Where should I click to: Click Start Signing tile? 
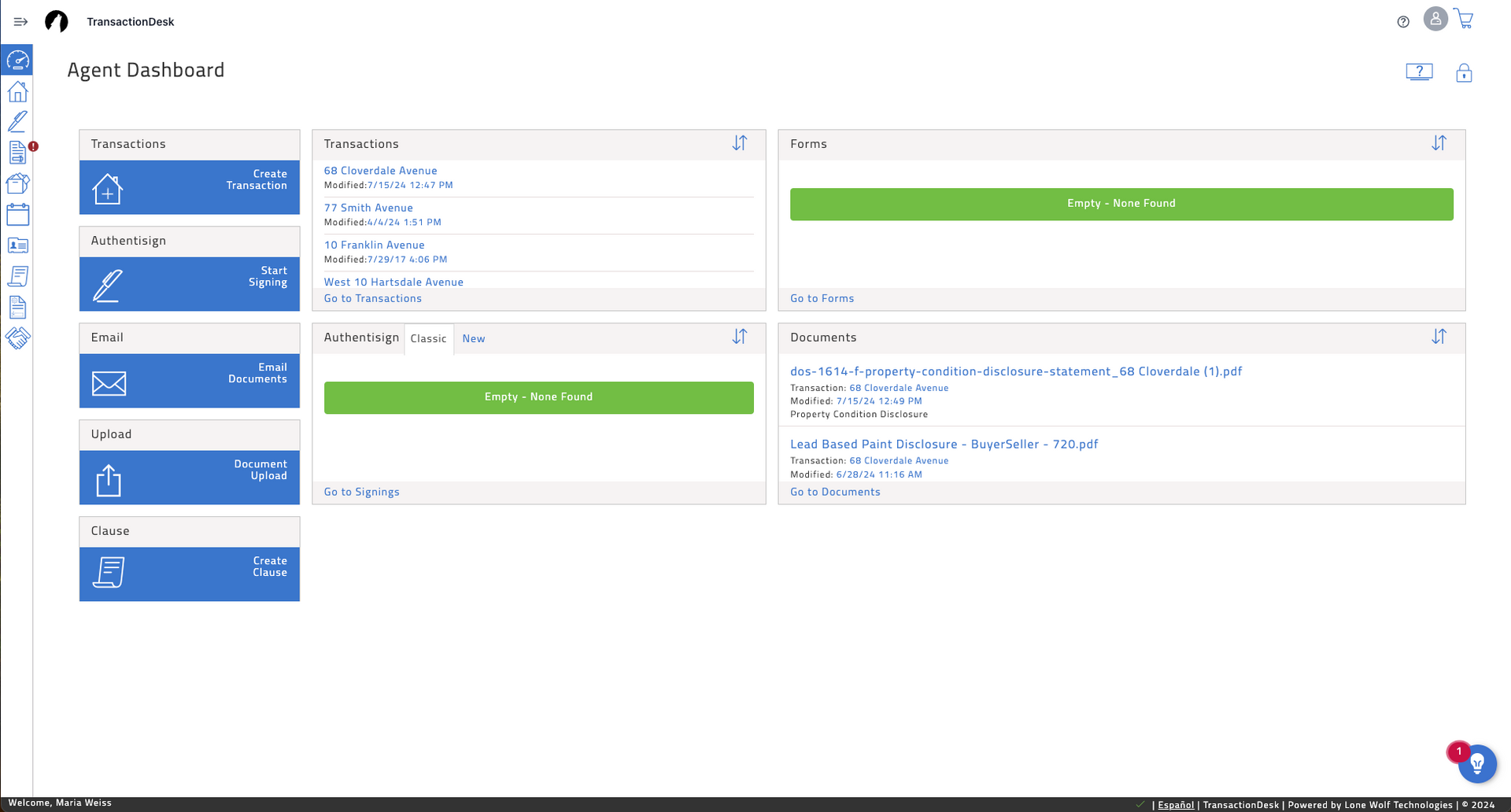coord(190,284)
